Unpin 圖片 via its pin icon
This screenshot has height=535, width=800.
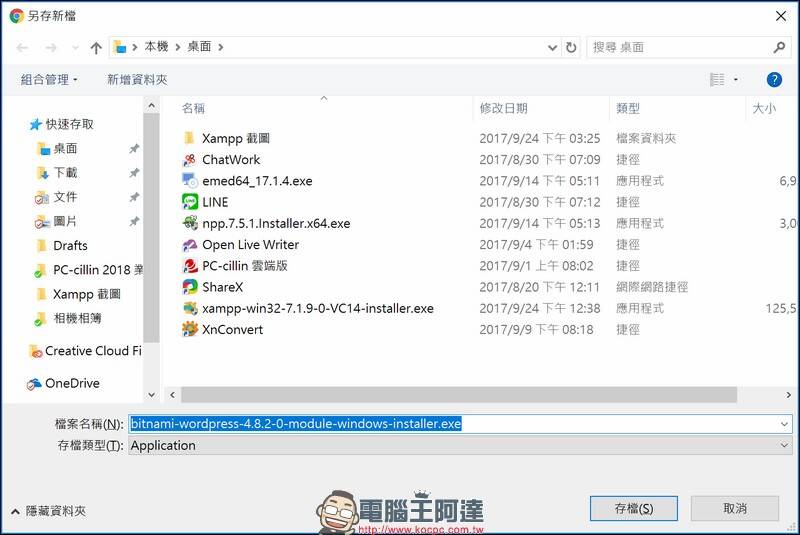coord(134,221)
